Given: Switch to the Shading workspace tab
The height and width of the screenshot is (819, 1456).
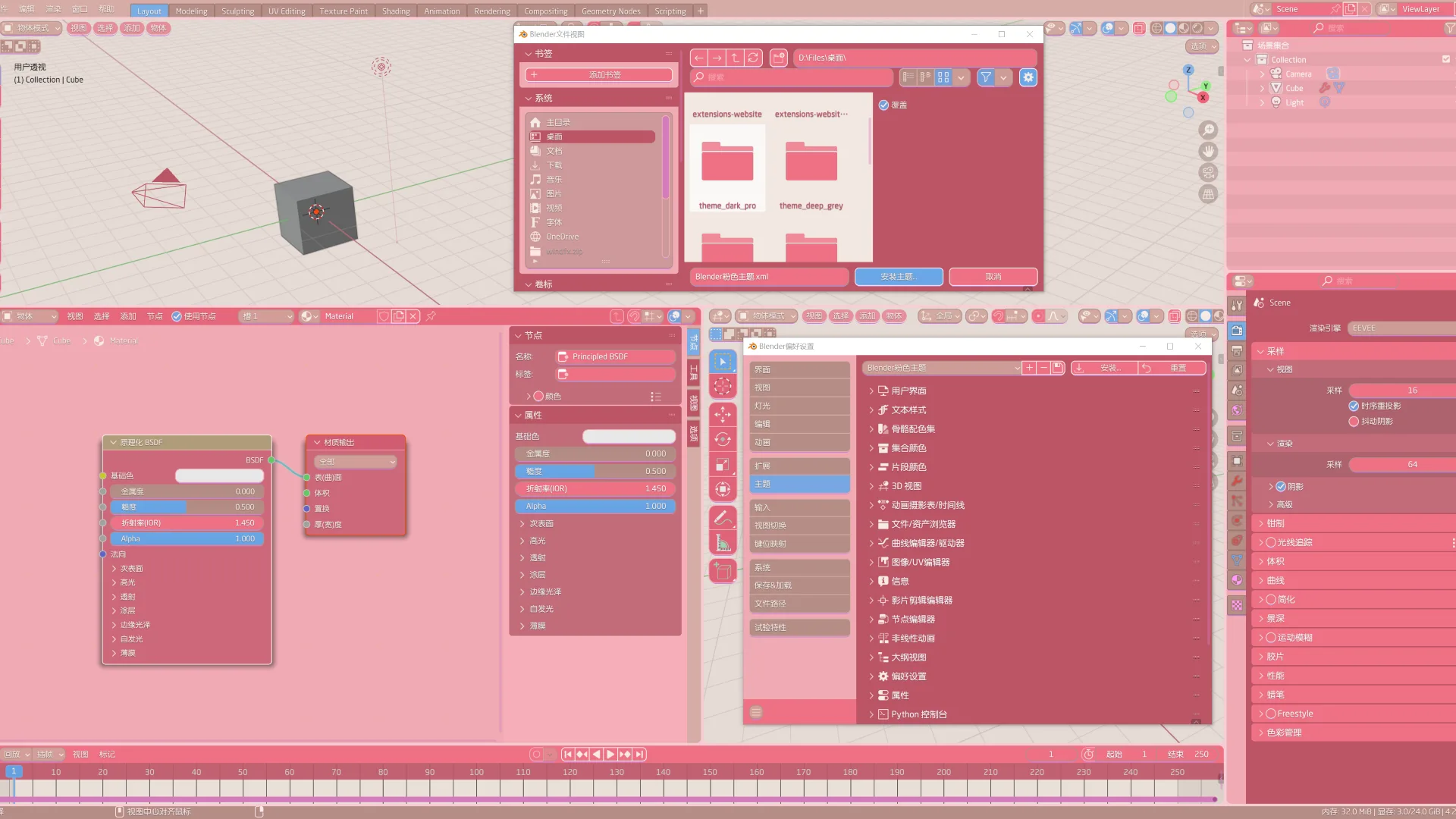Looking at the screenshot, I should [396, 11].
